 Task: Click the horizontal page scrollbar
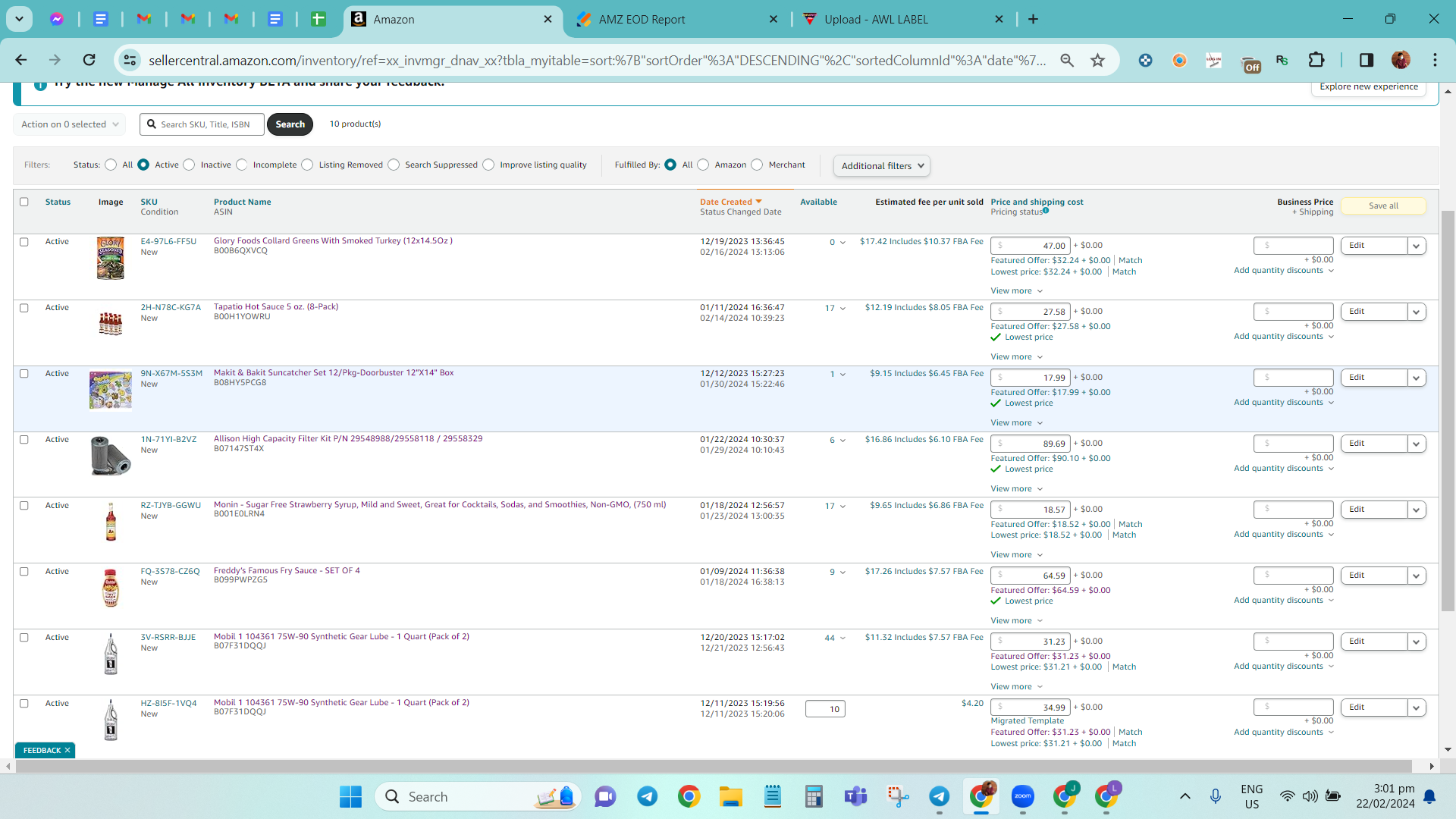pyautogui.click(x=713, y=767)
